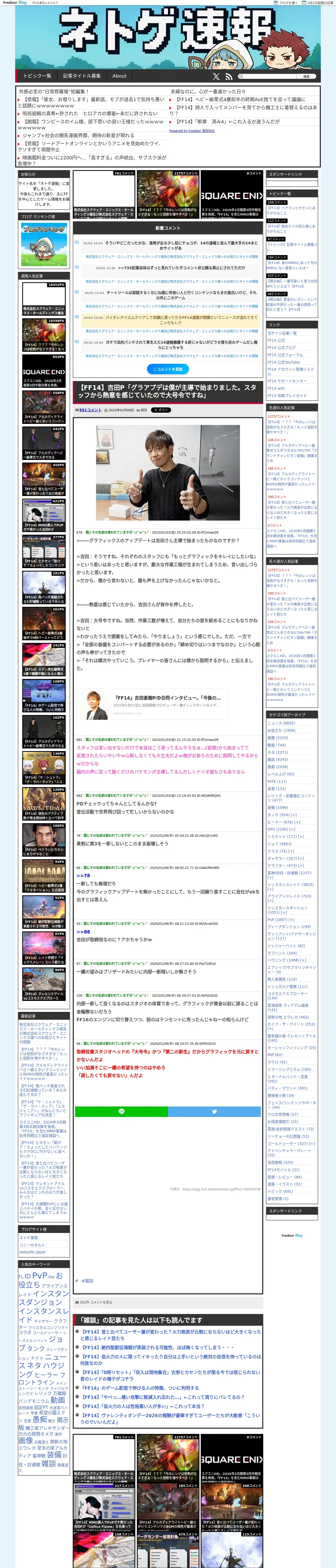The image size is (336, 1568).
Task: Open the 551コメント link under article title
Action: pyautogui.click(x=90, y=410)
